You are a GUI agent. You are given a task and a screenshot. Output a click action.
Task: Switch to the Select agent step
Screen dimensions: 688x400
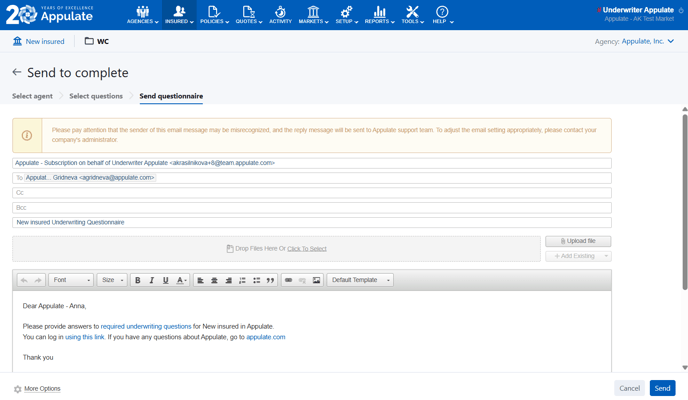click(32, 96)
